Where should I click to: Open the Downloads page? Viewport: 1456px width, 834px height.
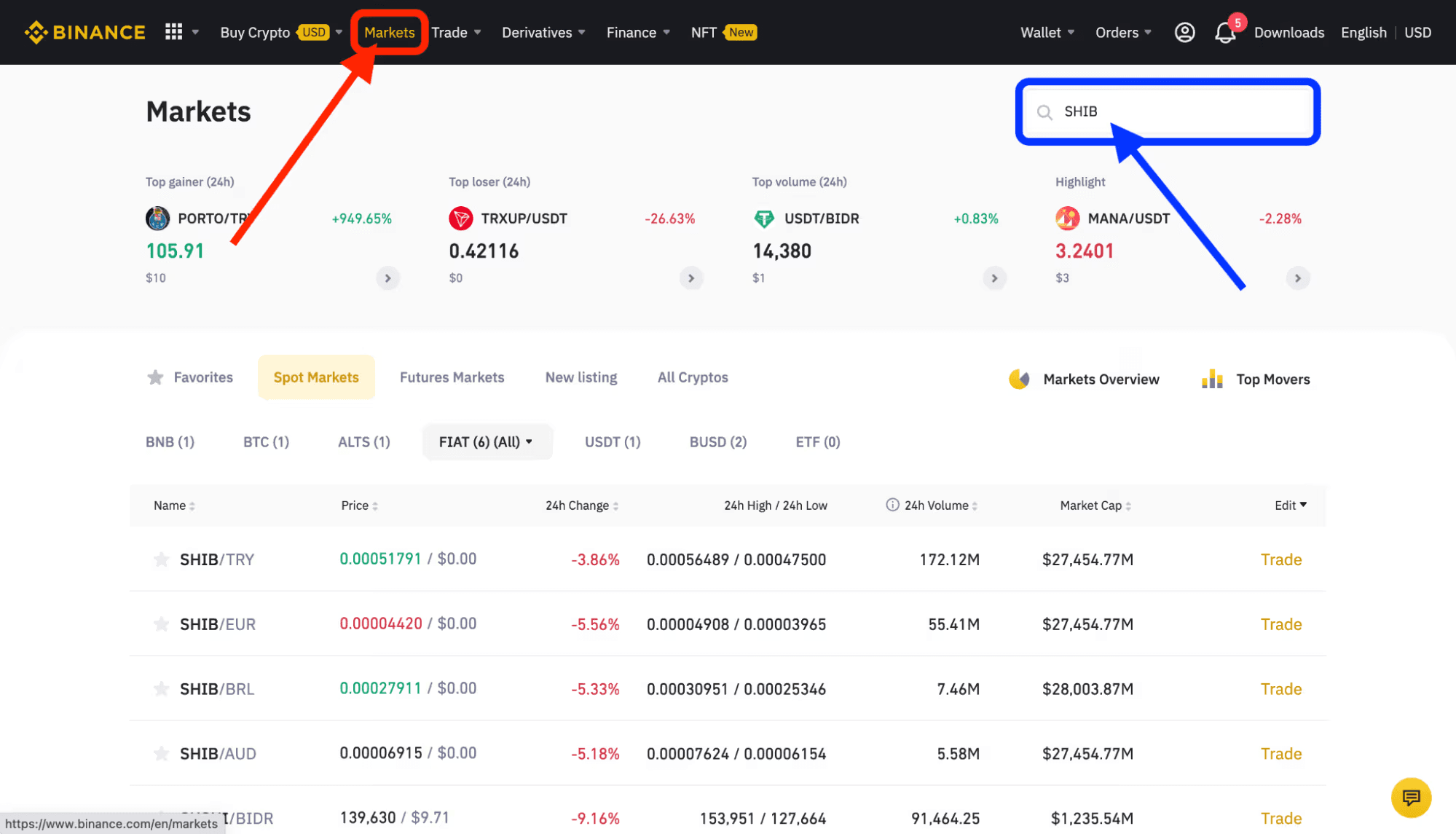[x=1289, y=32]
